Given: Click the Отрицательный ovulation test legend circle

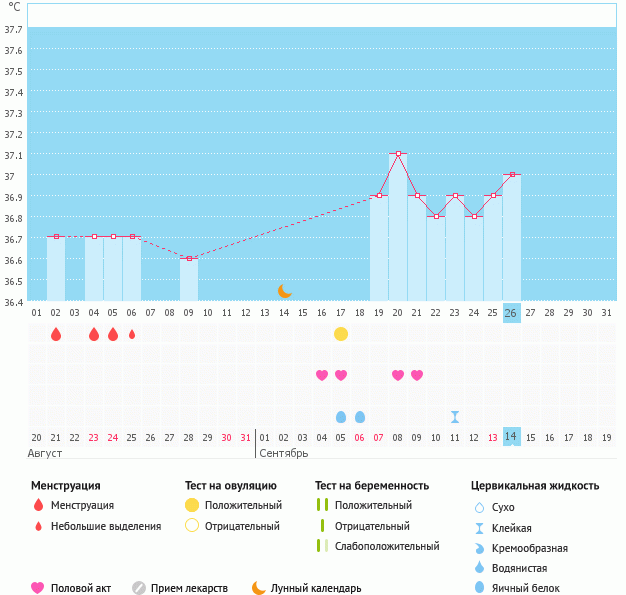Looking at the screenshot, I should 191,525.
